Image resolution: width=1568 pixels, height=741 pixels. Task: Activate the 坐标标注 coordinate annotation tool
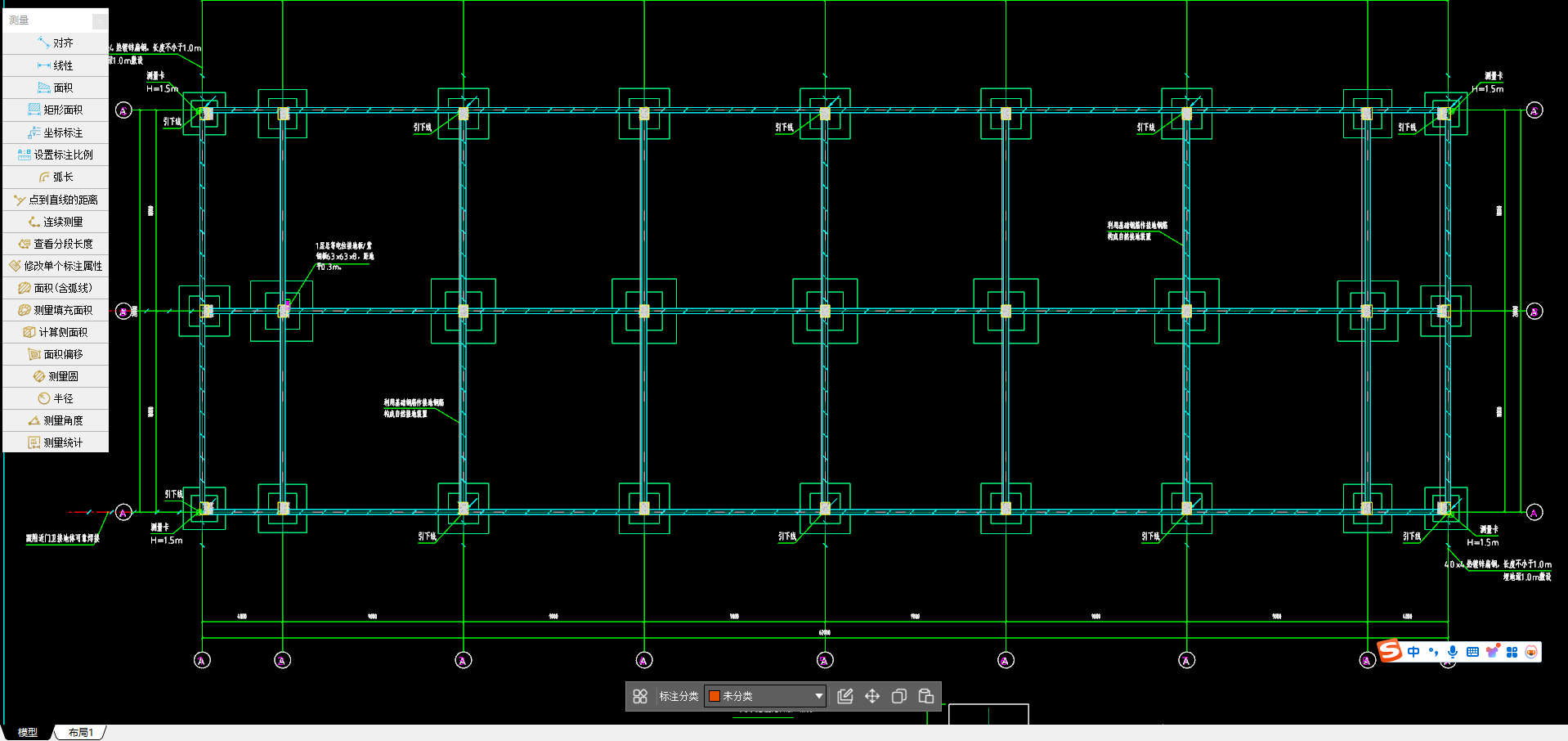tap(56, 132)
